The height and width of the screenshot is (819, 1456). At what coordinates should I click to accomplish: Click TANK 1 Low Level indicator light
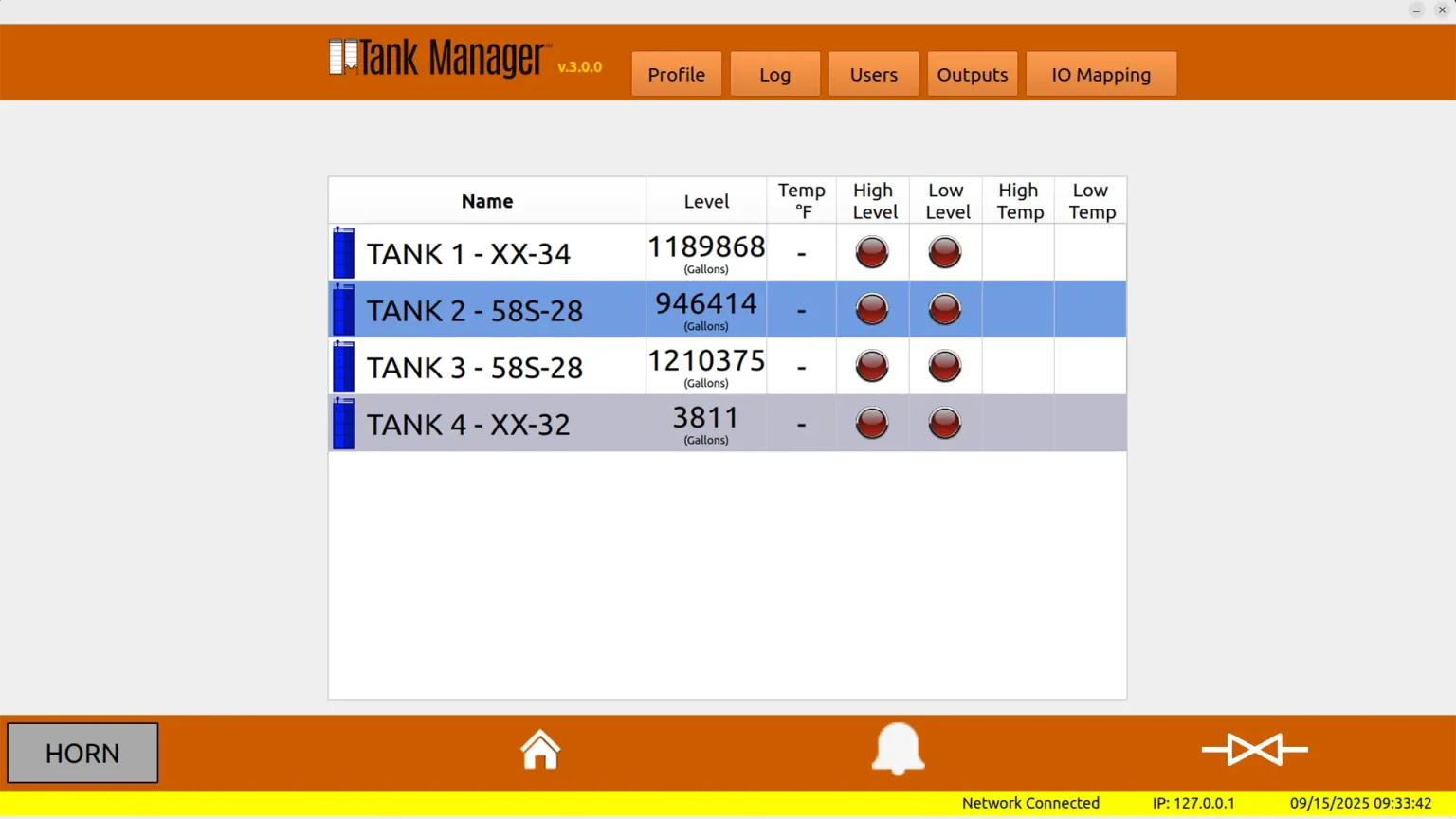[x=945, y=252]
